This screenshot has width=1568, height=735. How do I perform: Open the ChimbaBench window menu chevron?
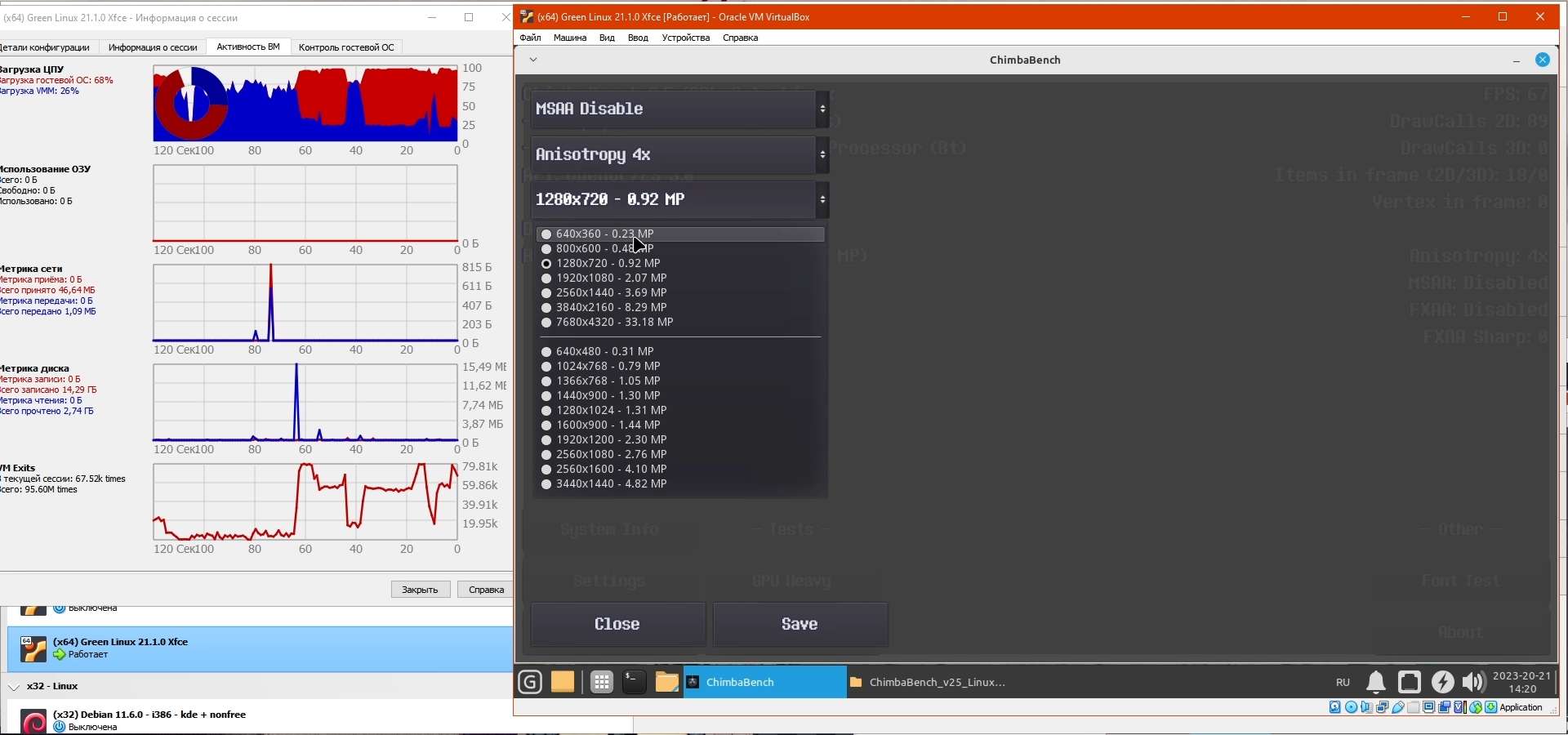[x=533, y=60]
